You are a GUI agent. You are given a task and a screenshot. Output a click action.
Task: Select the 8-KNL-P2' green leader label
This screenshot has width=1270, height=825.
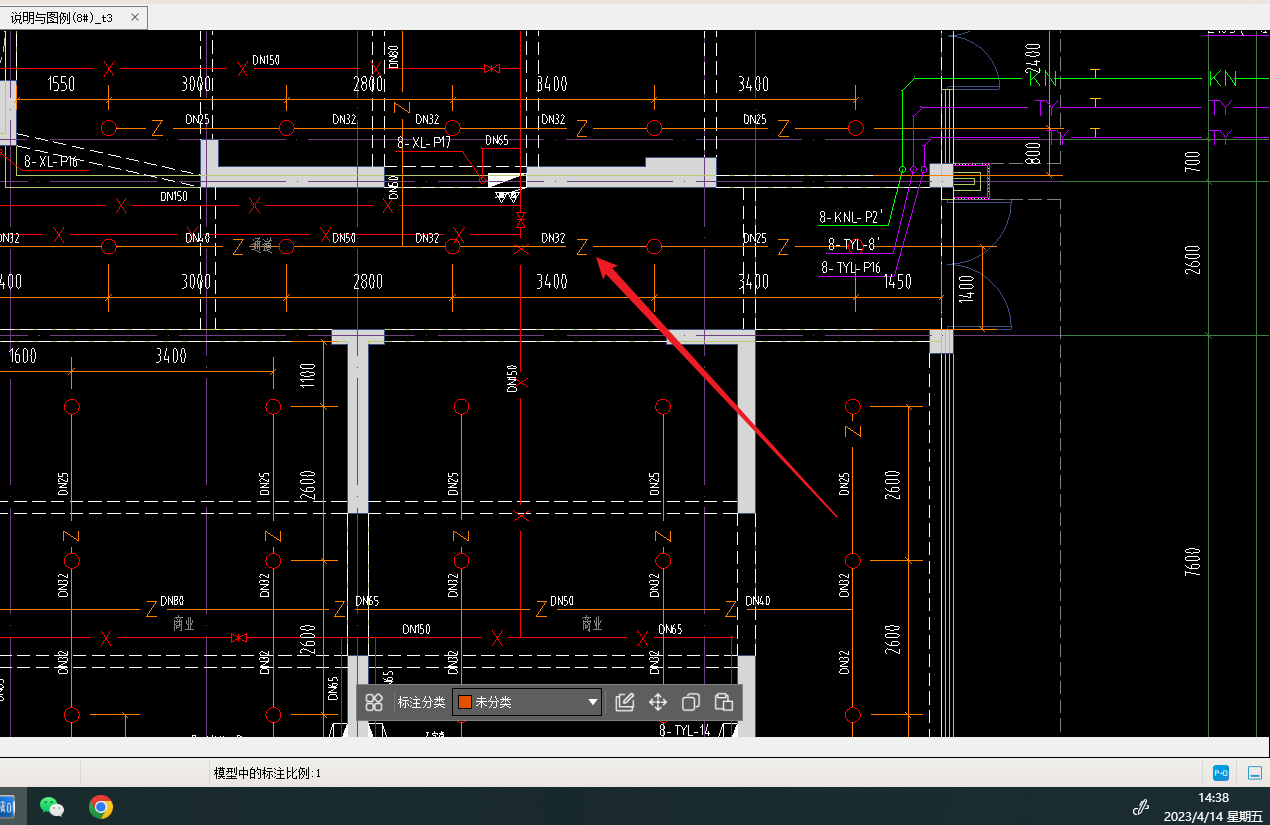coord(850,216)
